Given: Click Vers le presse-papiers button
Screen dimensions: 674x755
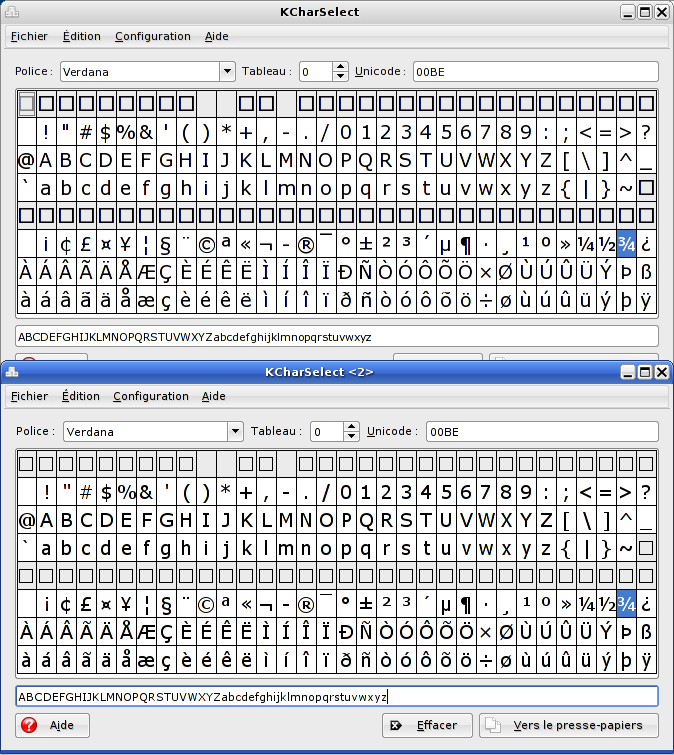Looking at the screenshot, I should (569, 725).
